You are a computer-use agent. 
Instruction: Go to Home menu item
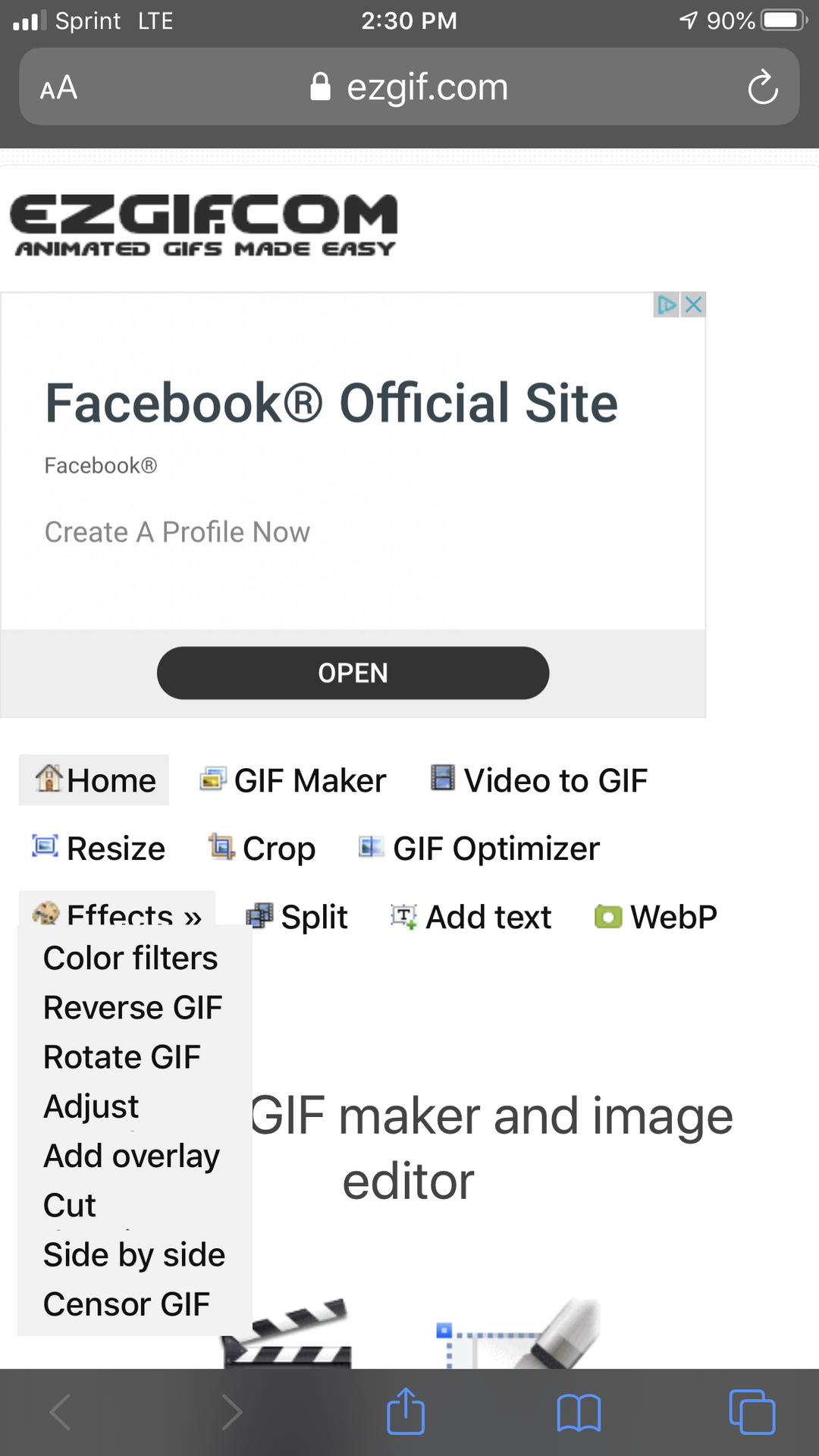(x=95, y=780)
